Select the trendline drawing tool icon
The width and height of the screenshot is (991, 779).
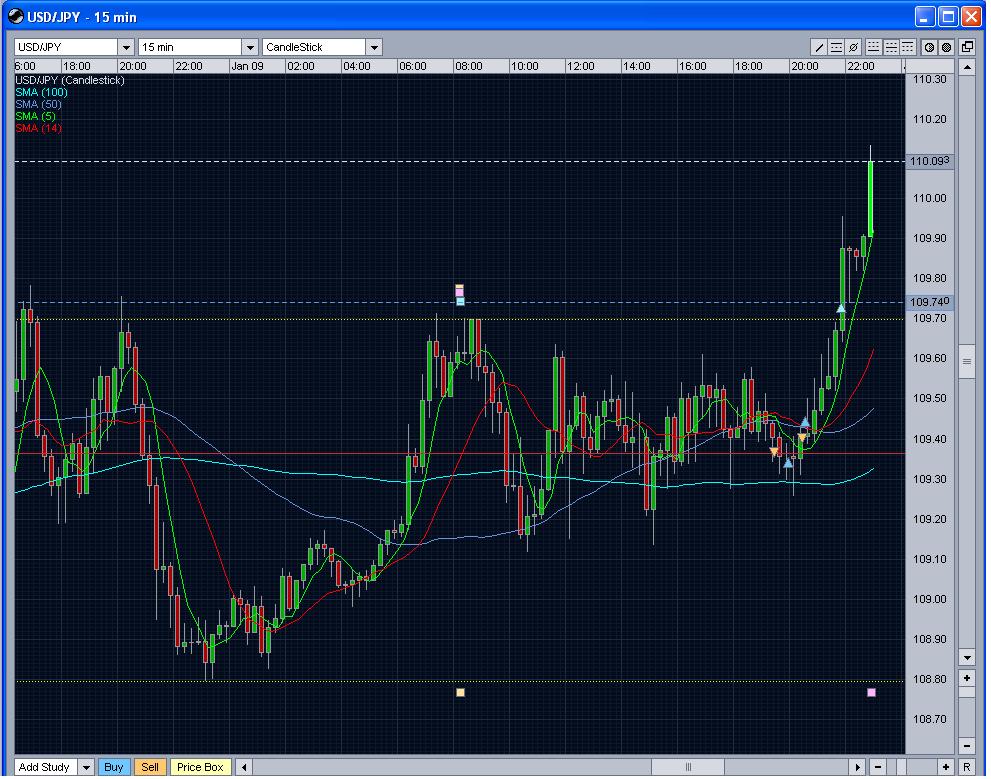coord(819,47)
